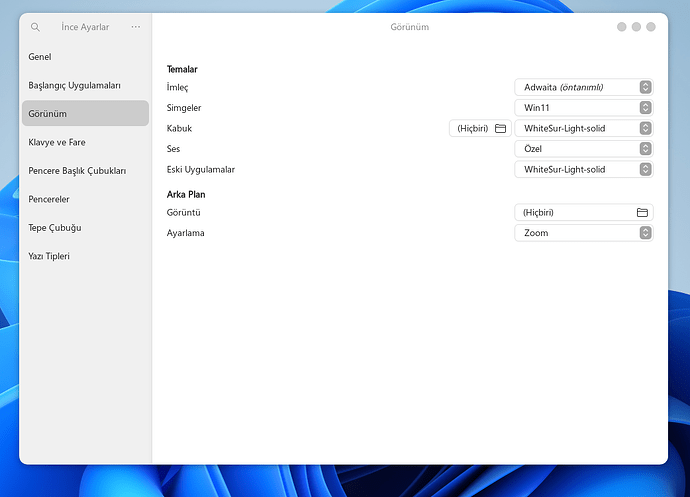Open the Ayarlama Zoom dropdown
The image size is (690, 497).
pyautogui.click(x=584, y=233)
